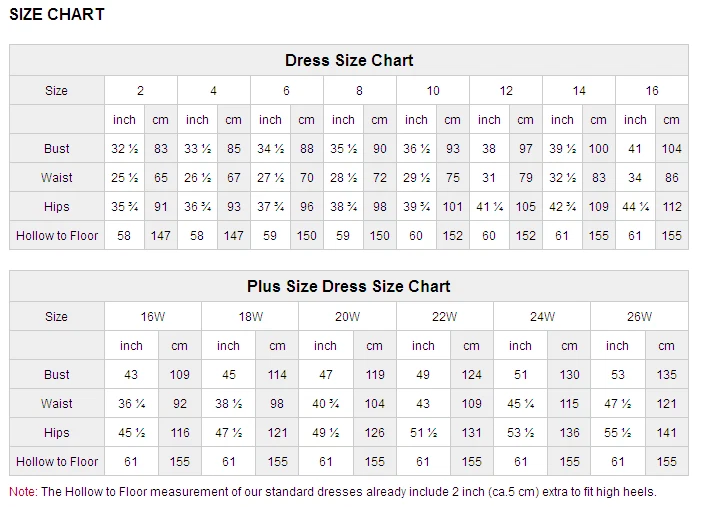
Task: Select the size 8 column header
Action: click(359, 91)
